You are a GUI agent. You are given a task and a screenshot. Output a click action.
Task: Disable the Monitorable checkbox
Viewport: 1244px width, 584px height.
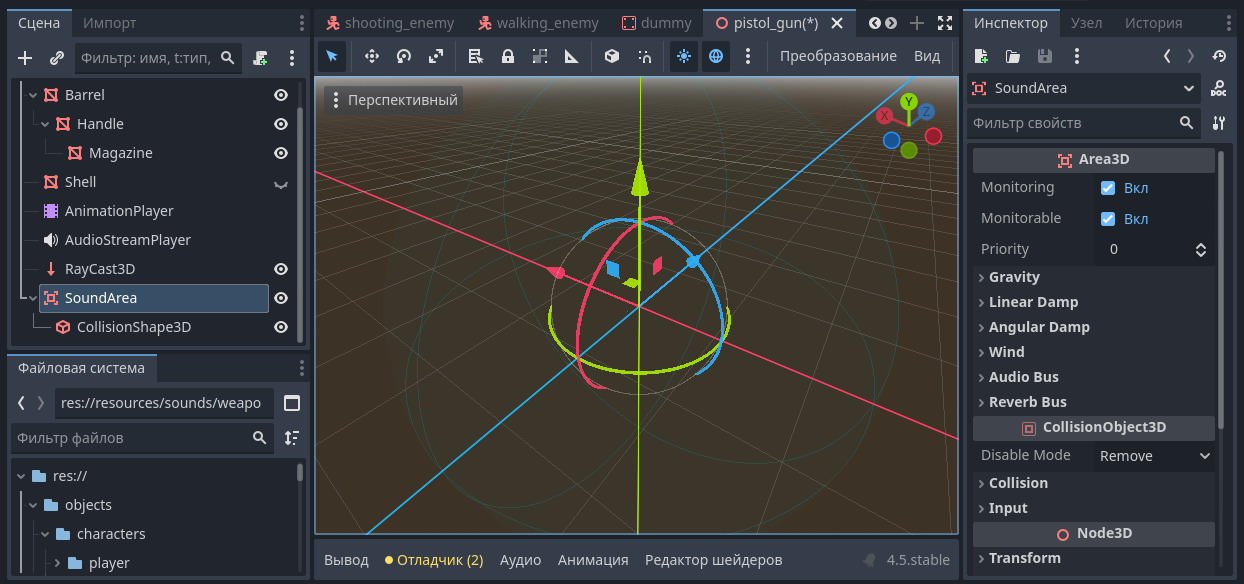pos(1108,219)
